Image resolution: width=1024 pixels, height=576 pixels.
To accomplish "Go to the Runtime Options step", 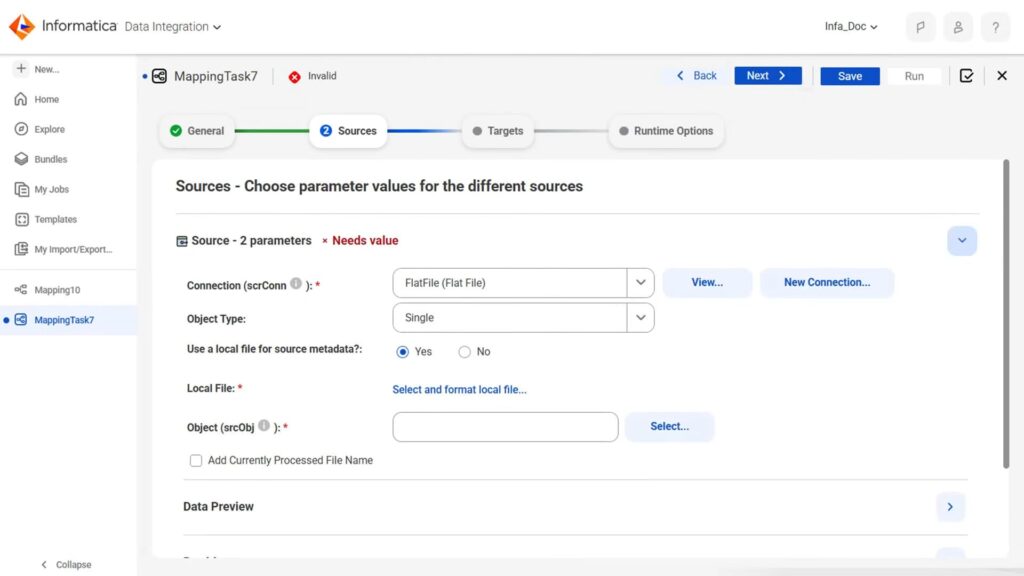I will pyautogui.click(x=666, y=131).
